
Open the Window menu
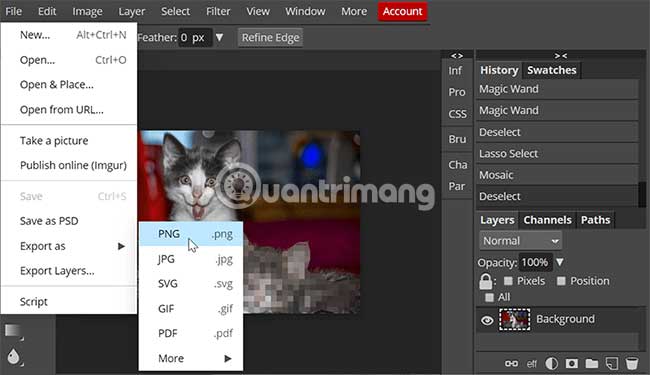(305, 11)
